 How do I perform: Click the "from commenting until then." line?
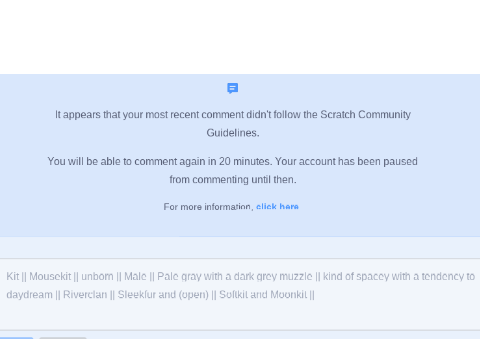pos(233,180)
